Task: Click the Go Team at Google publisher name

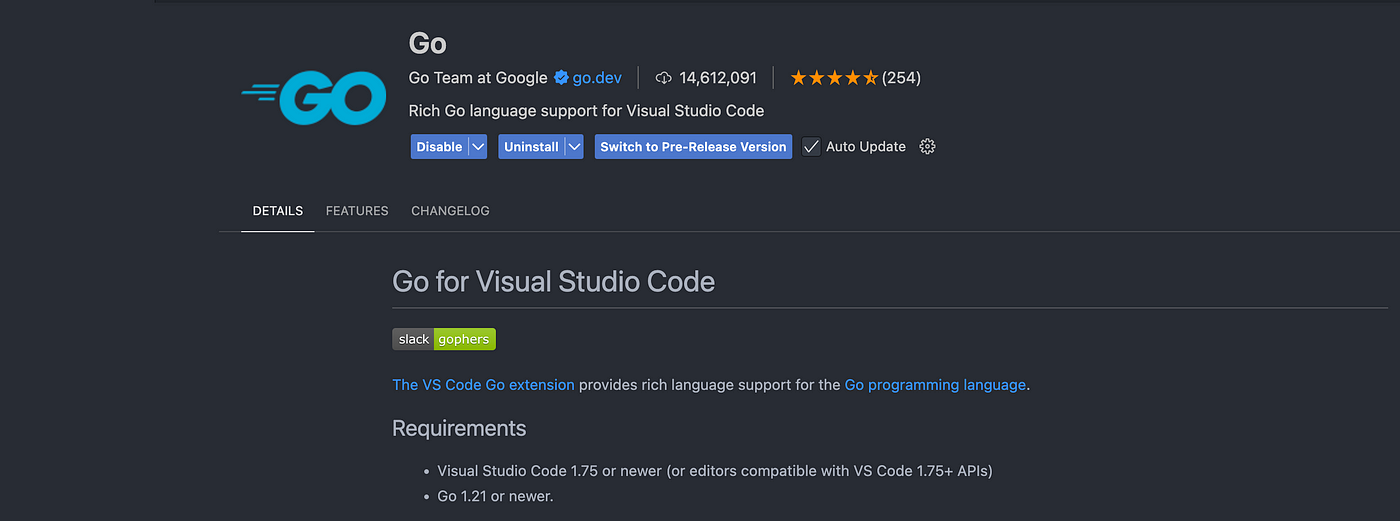Action: [478, 78]
